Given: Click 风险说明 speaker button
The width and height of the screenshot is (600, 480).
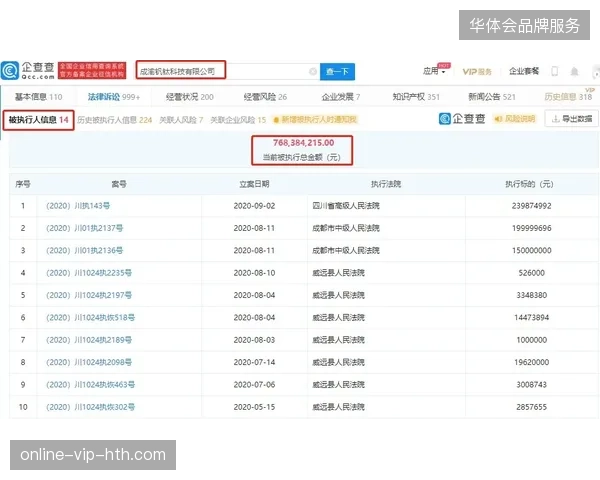Looking at the screenshot, I should click(x=515, y=119).
